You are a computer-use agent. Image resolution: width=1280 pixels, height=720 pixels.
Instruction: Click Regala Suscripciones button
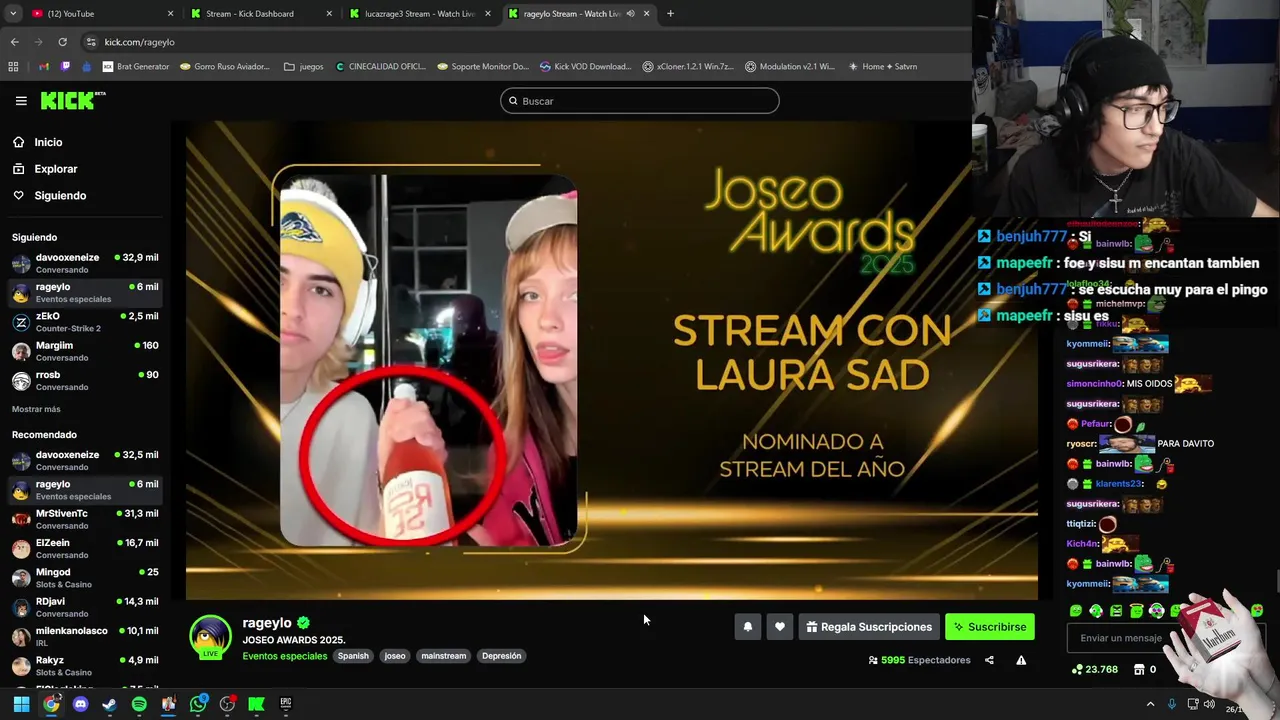869,627
